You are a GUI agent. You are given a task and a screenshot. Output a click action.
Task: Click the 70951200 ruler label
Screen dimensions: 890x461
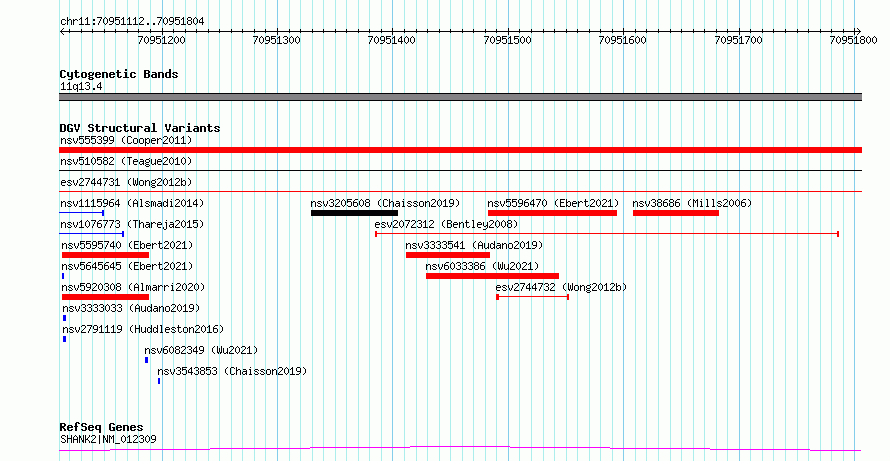click(162, 40)
